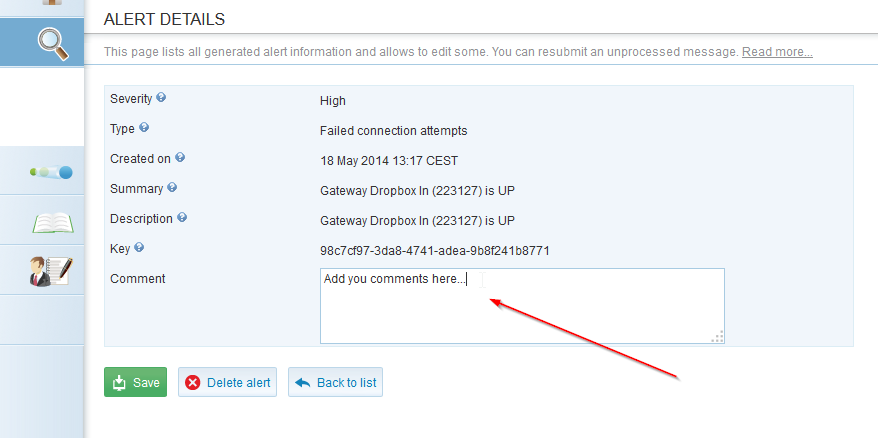Click the help icon beside Type
Image resolution: width=878 pixels, height=438 pixels.
[144, 128]
